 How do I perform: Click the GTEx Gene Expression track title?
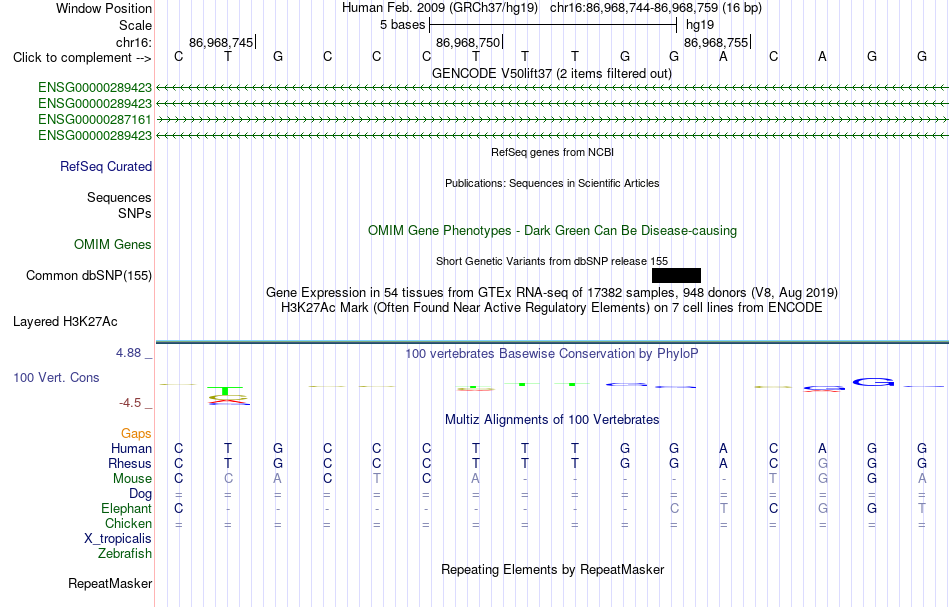tap(552, 293)
